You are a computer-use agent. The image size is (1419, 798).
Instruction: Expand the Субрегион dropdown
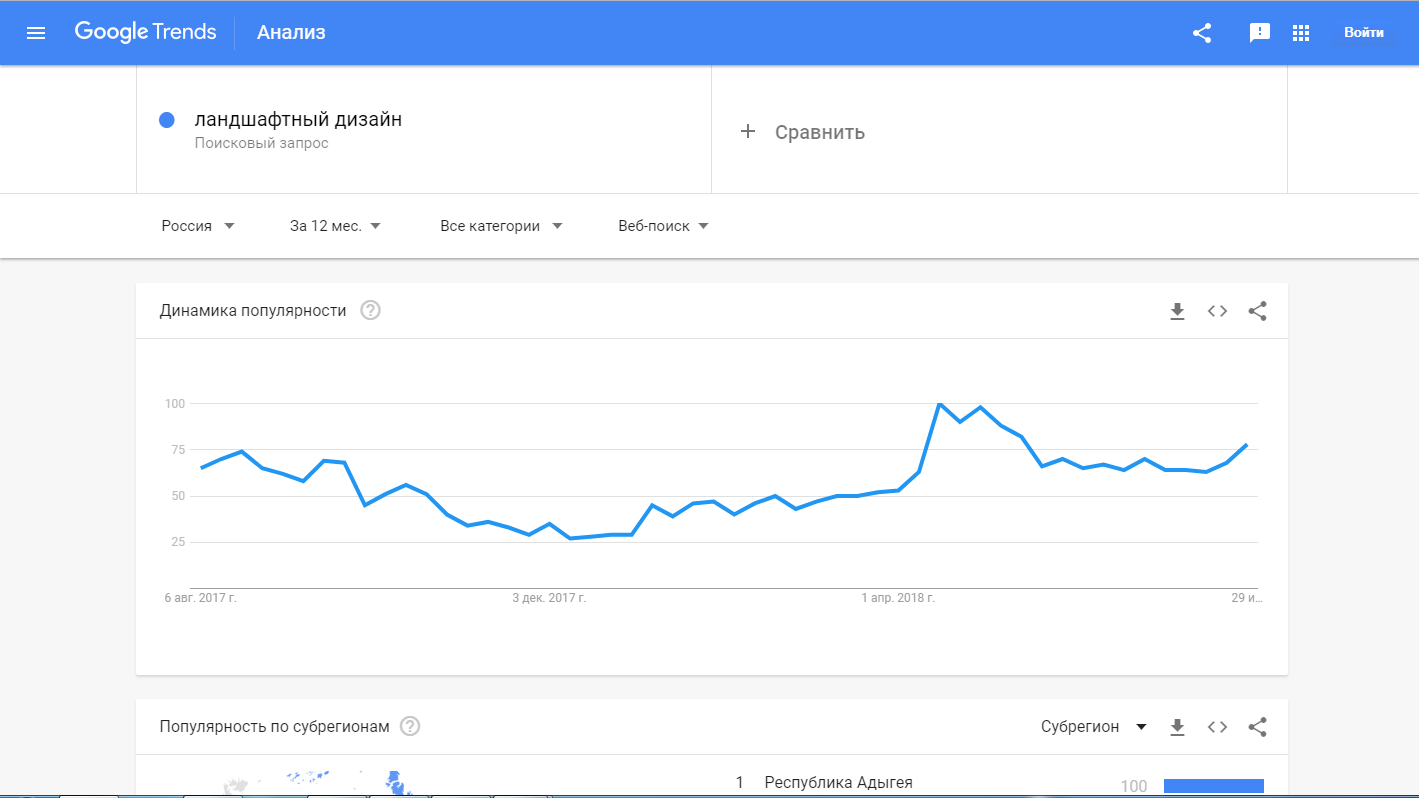click(1093, 727)
